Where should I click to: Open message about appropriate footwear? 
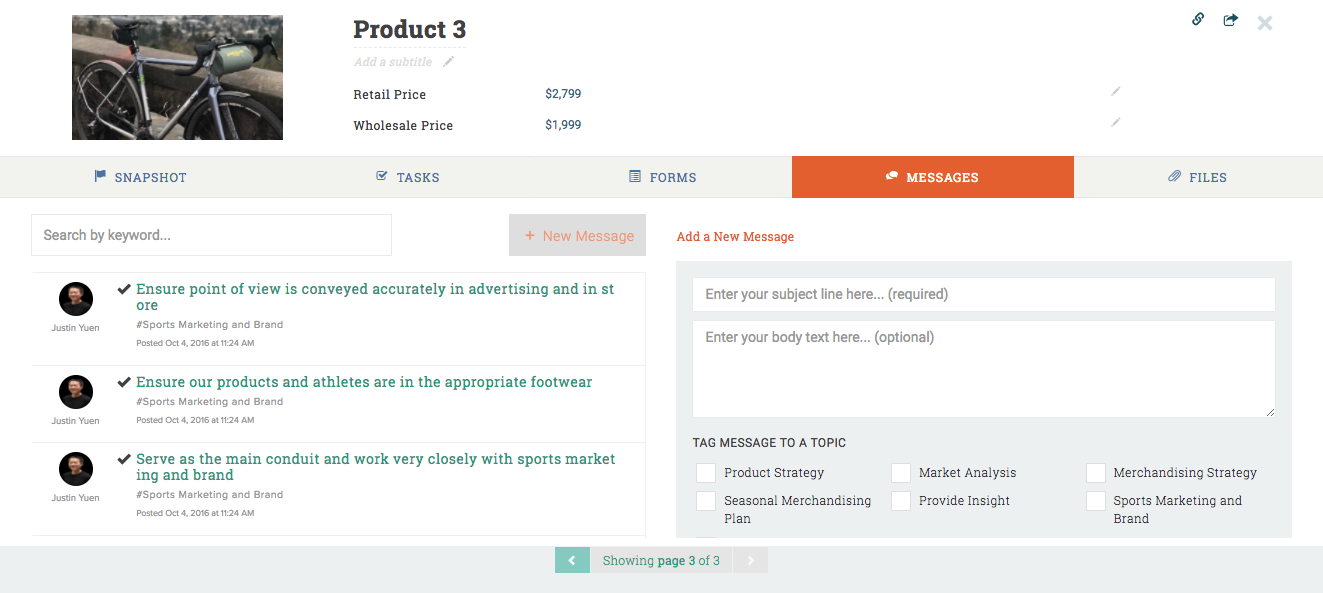(x=364, y=382)
